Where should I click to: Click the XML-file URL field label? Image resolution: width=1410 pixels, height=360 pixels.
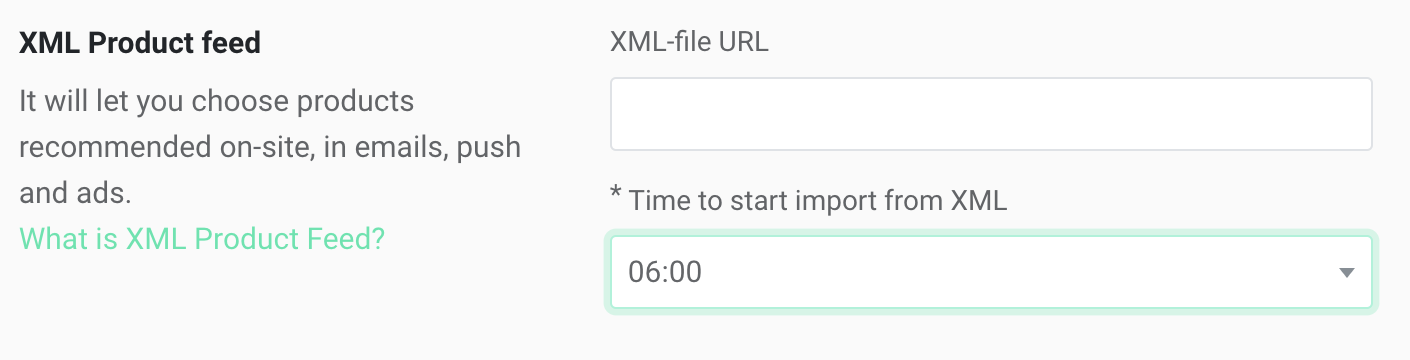(689, 43)
